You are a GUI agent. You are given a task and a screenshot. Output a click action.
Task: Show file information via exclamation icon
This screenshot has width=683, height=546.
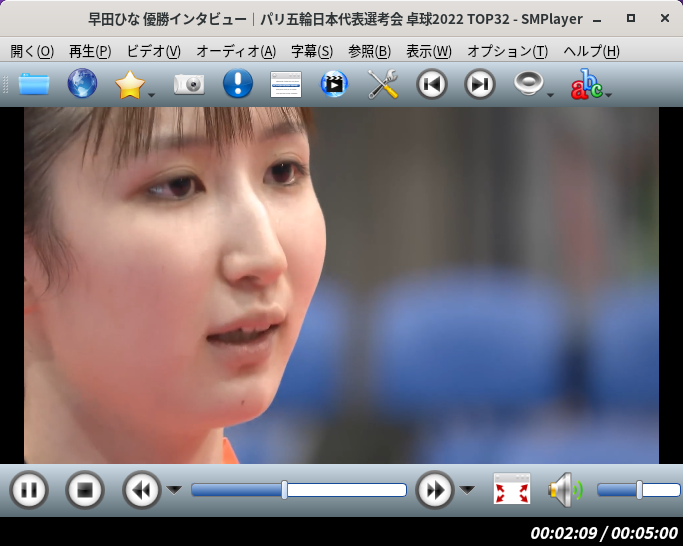click(238, 83)
